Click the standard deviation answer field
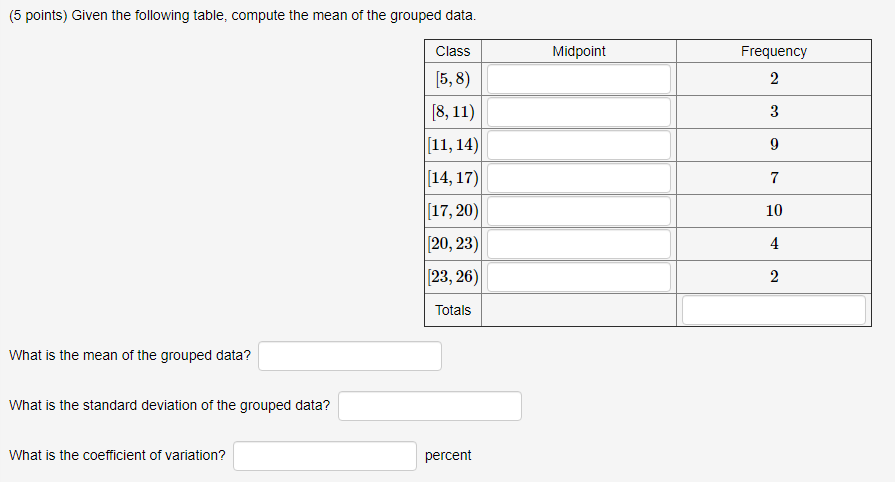This screenshot has width=895, height=482. pyautogui.click(x=430, y=406)
